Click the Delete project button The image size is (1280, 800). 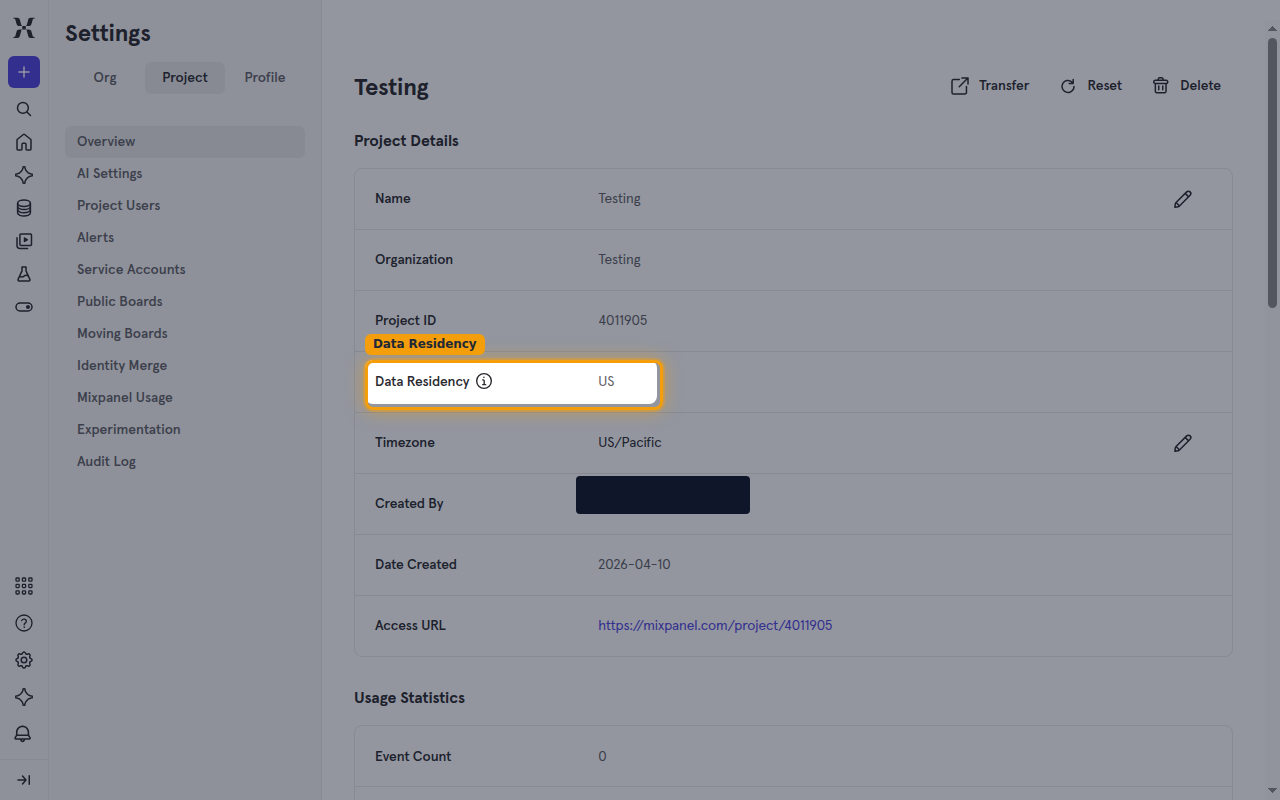coord(1187,86)
